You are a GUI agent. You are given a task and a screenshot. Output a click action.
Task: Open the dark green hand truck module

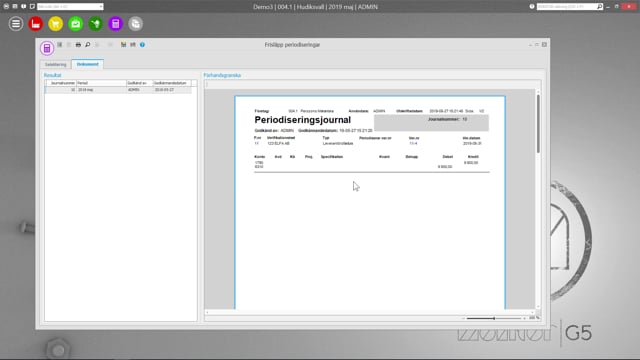click(x=96, y=24)
